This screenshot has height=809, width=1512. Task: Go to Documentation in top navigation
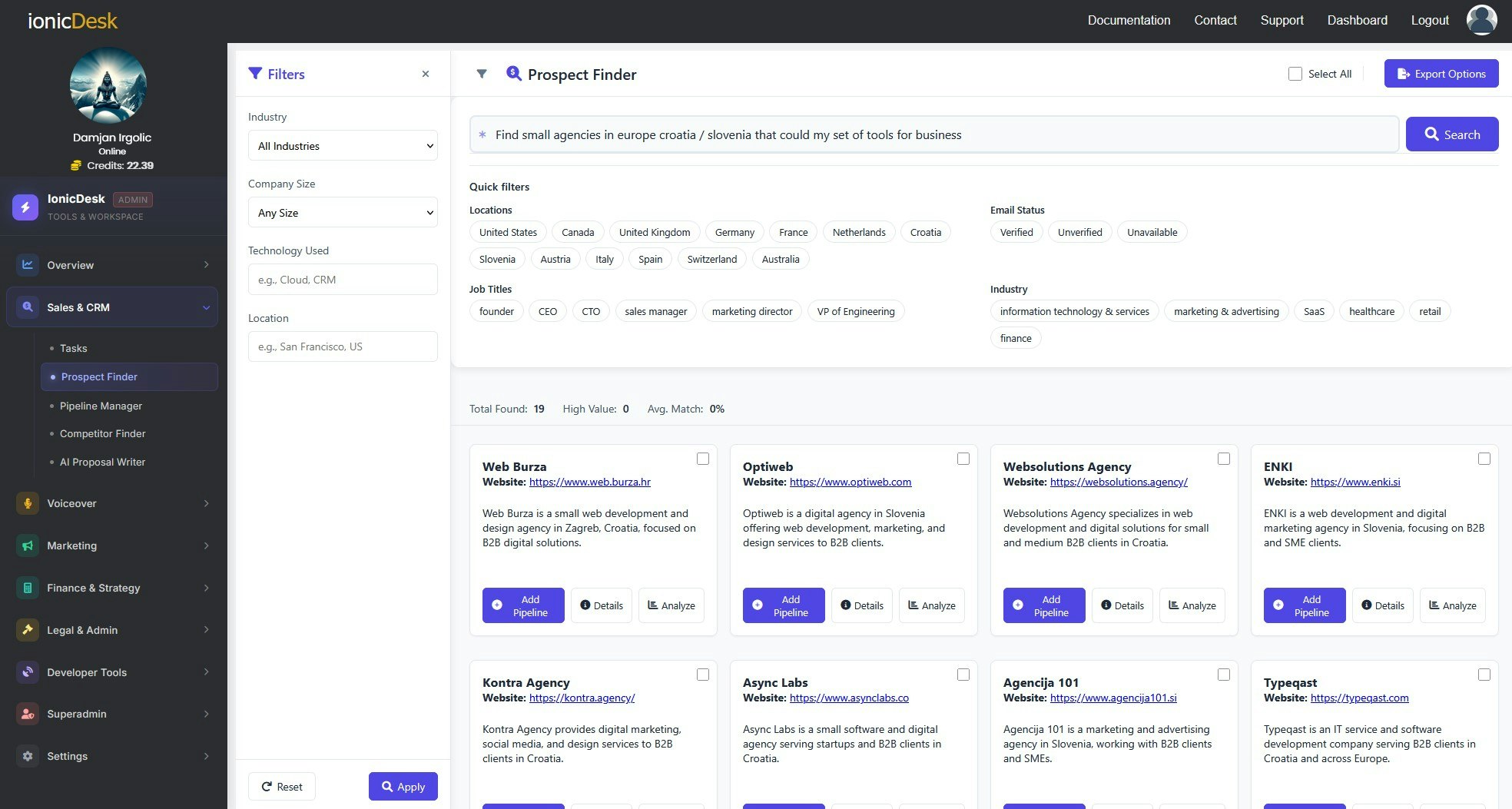(1129, 20)
